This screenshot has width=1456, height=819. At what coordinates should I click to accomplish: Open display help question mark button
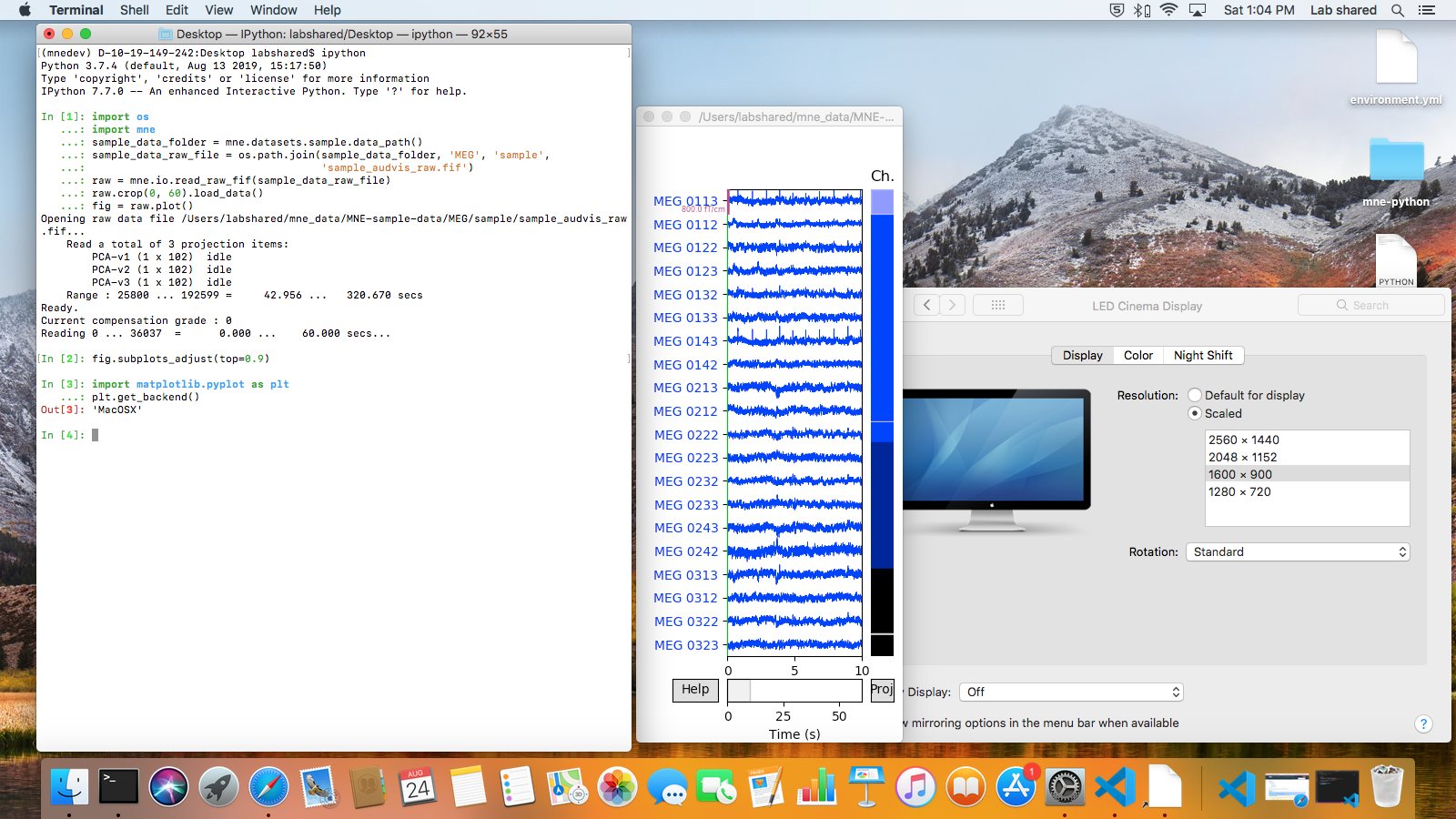1423,724
